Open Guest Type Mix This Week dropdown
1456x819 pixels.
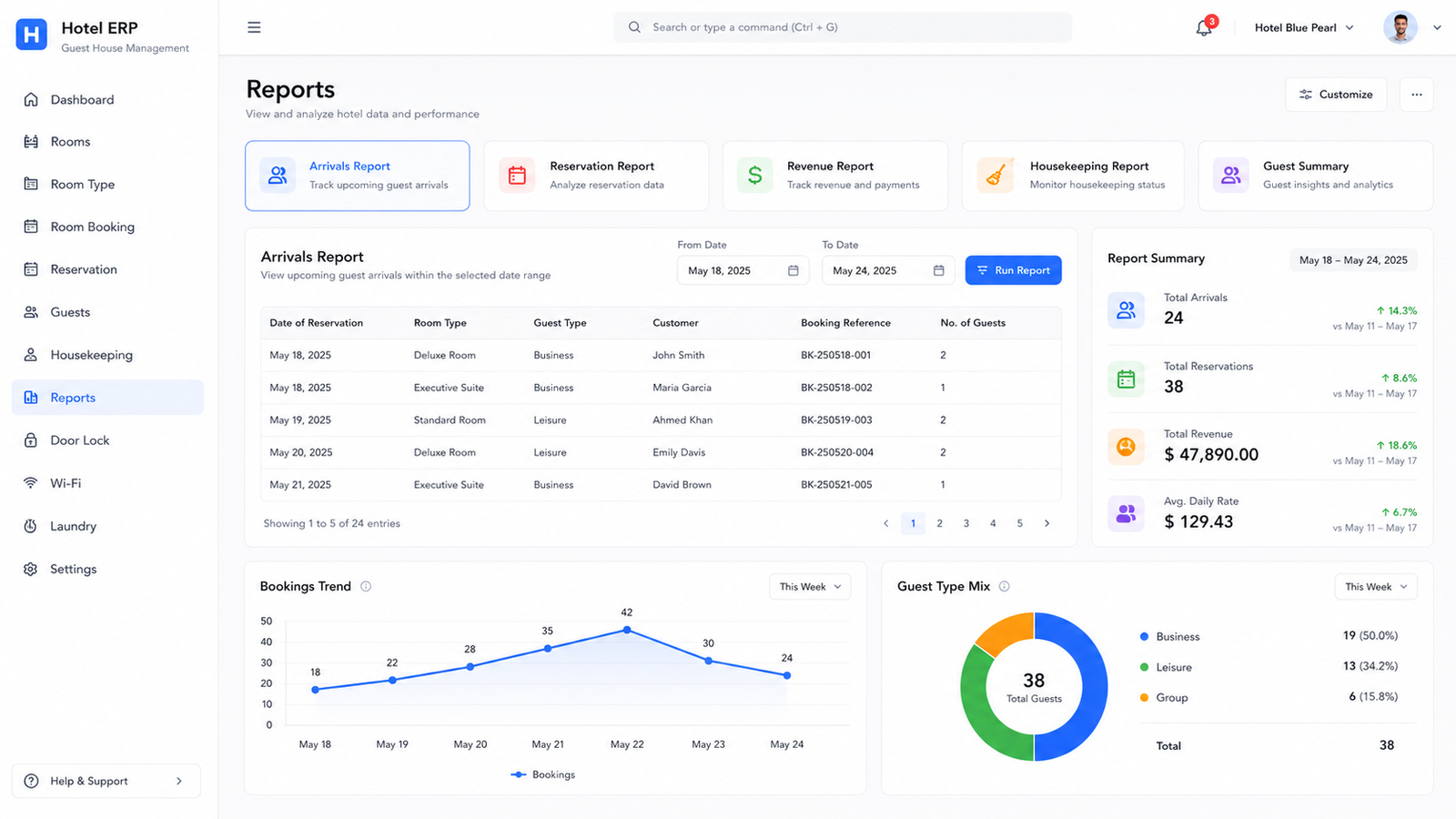pyautogui.click(x=1376, y=587)
